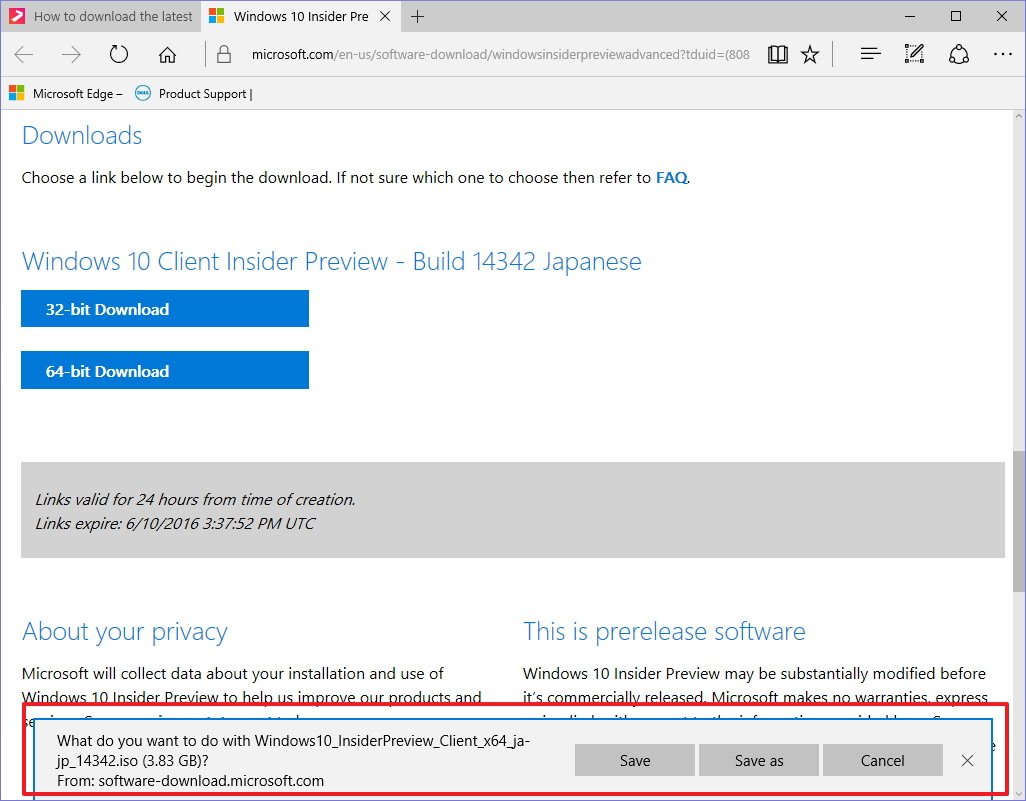Open a new tab with plus
Image resolution: width=1026 pixels, height=801 pixels.
(417, 16)
